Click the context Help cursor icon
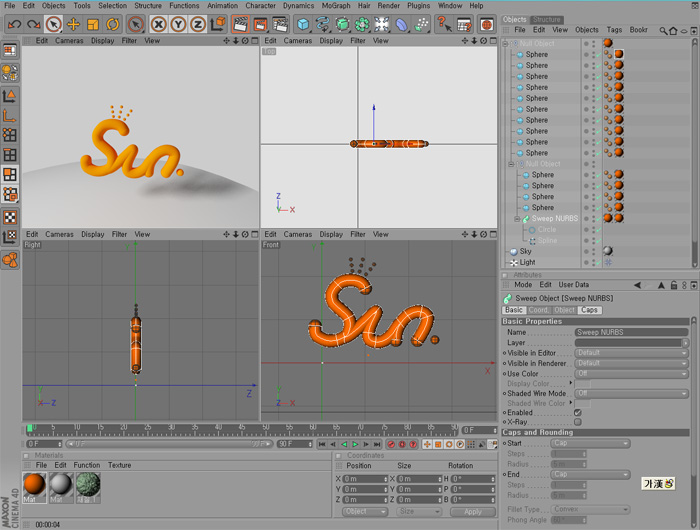The height and width of the screenshot is (530, 700). (x=444, y=24)
